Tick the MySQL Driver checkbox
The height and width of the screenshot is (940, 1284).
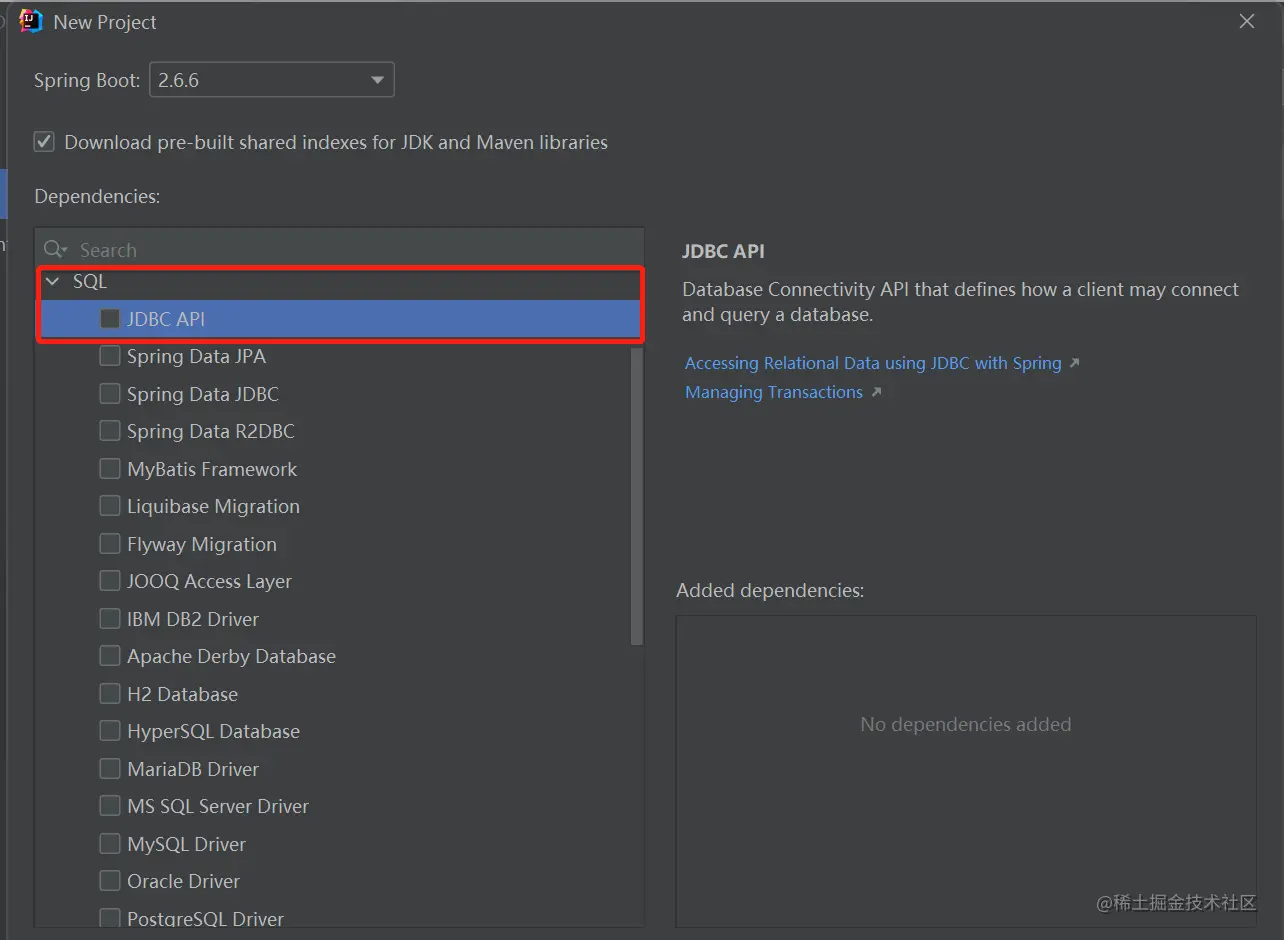110,844
